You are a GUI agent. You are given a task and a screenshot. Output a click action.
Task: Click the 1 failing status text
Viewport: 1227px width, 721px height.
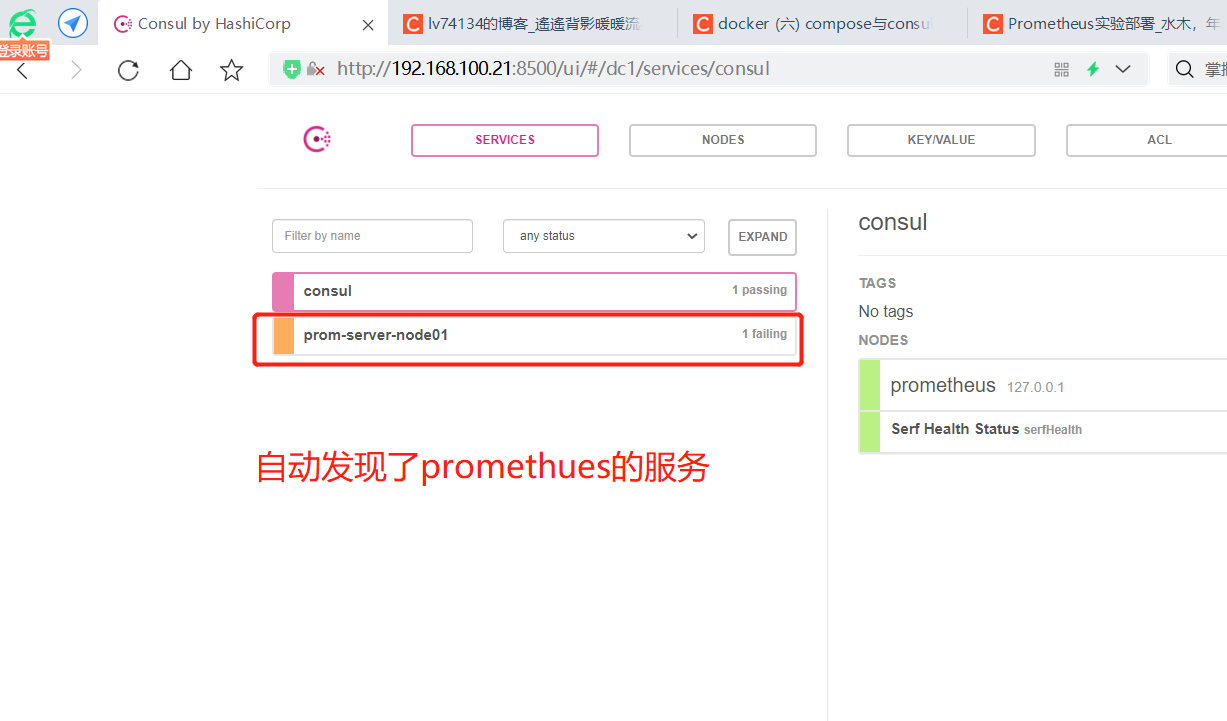point(764,334)
